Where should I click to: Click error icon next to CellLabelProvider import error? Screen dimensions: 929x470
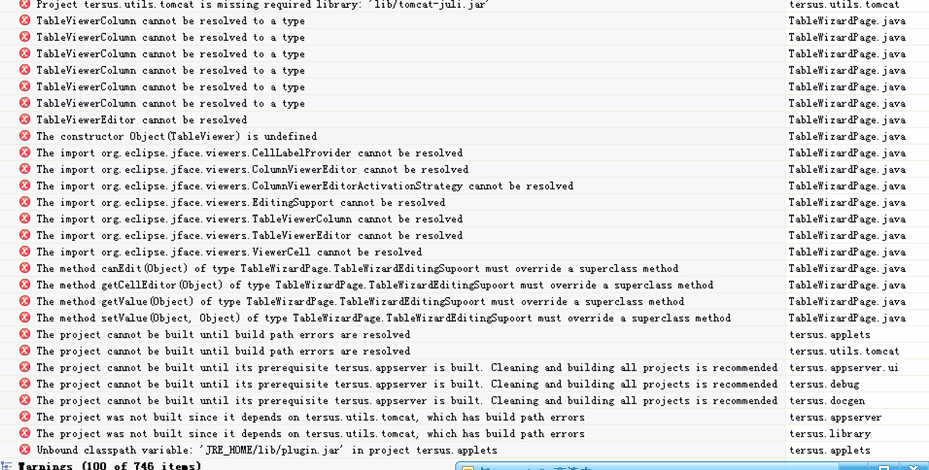click(x=25, y=153)
